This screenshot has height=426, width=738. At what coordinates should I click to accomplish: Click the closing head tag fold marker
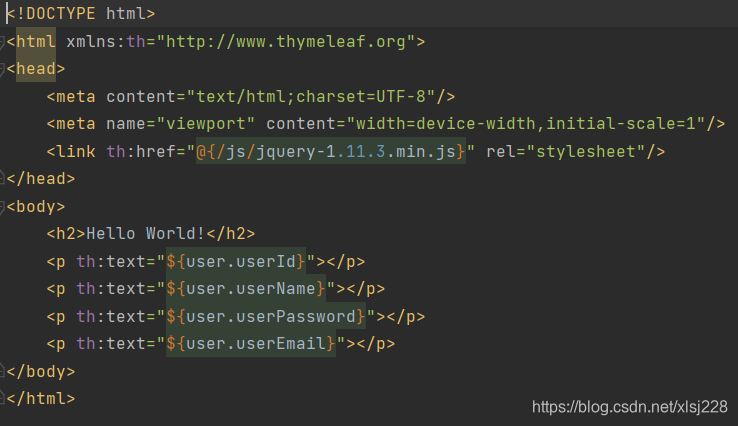coord(2,178)
